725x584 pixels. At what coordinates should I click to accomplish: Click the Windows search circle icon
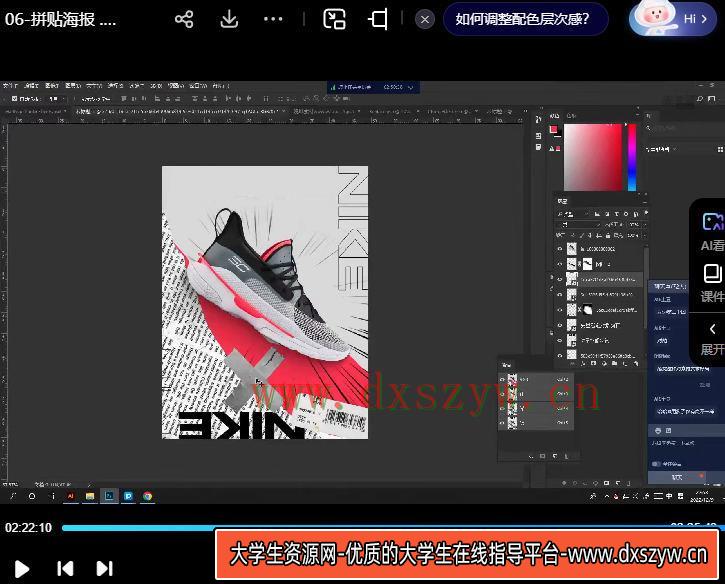[32, 496]
